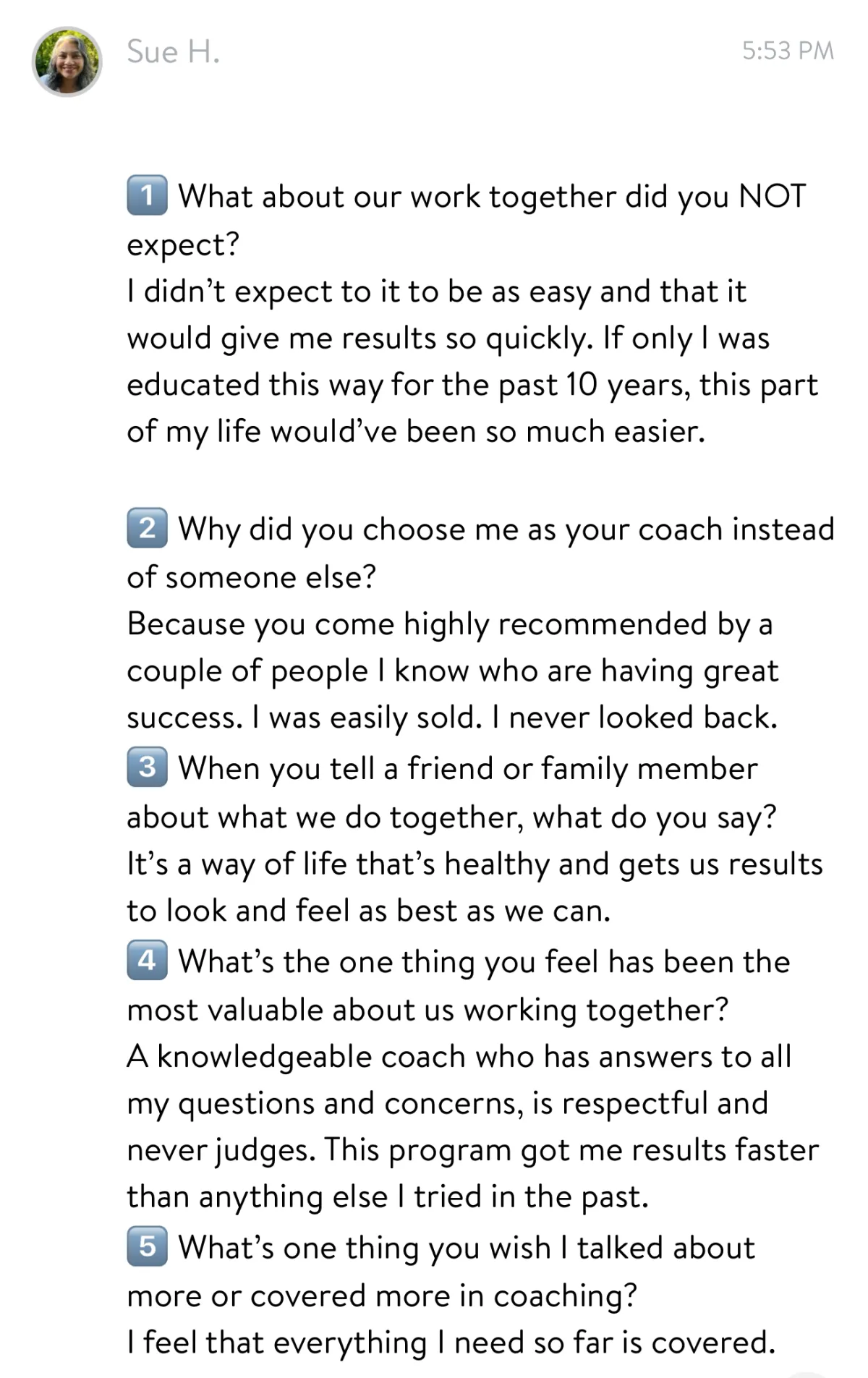
Task: Open Sue H.'s profile picture
Action: tap(67, 61)
